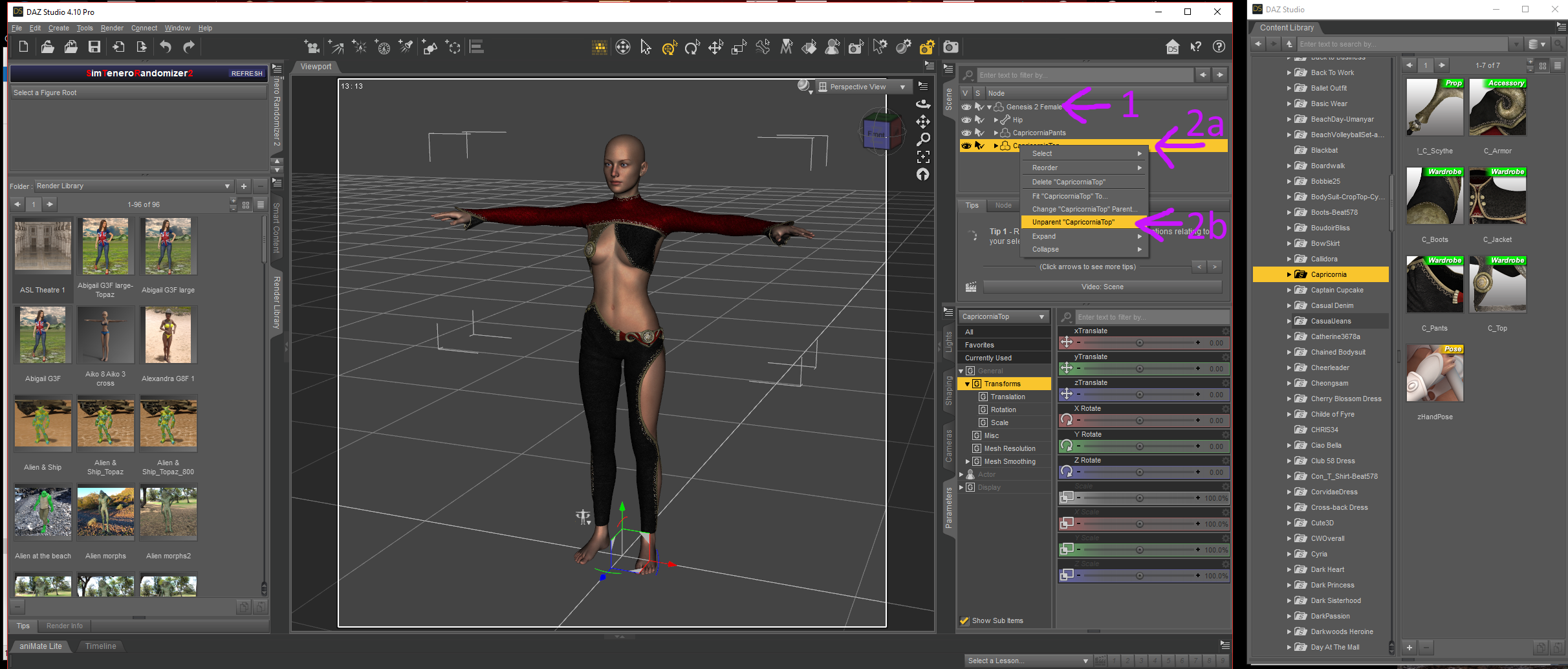Toggle visibility eye for Hip node
Viewport: 1568px width, 669px height.
[x=966, y=120]
